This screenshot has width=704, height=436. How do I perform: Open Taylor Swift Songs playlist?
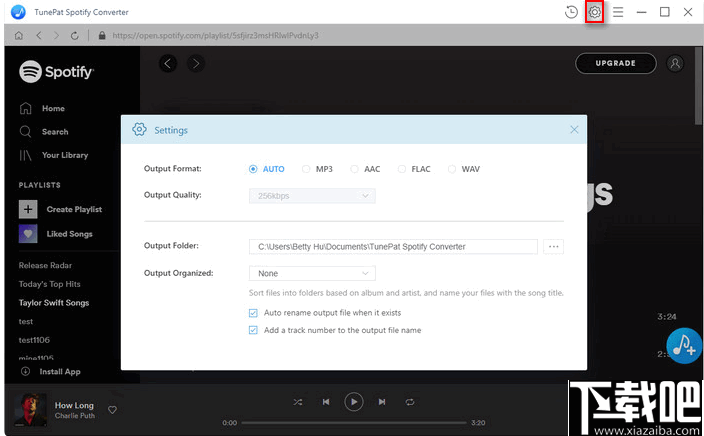click(x=54, y=303)
